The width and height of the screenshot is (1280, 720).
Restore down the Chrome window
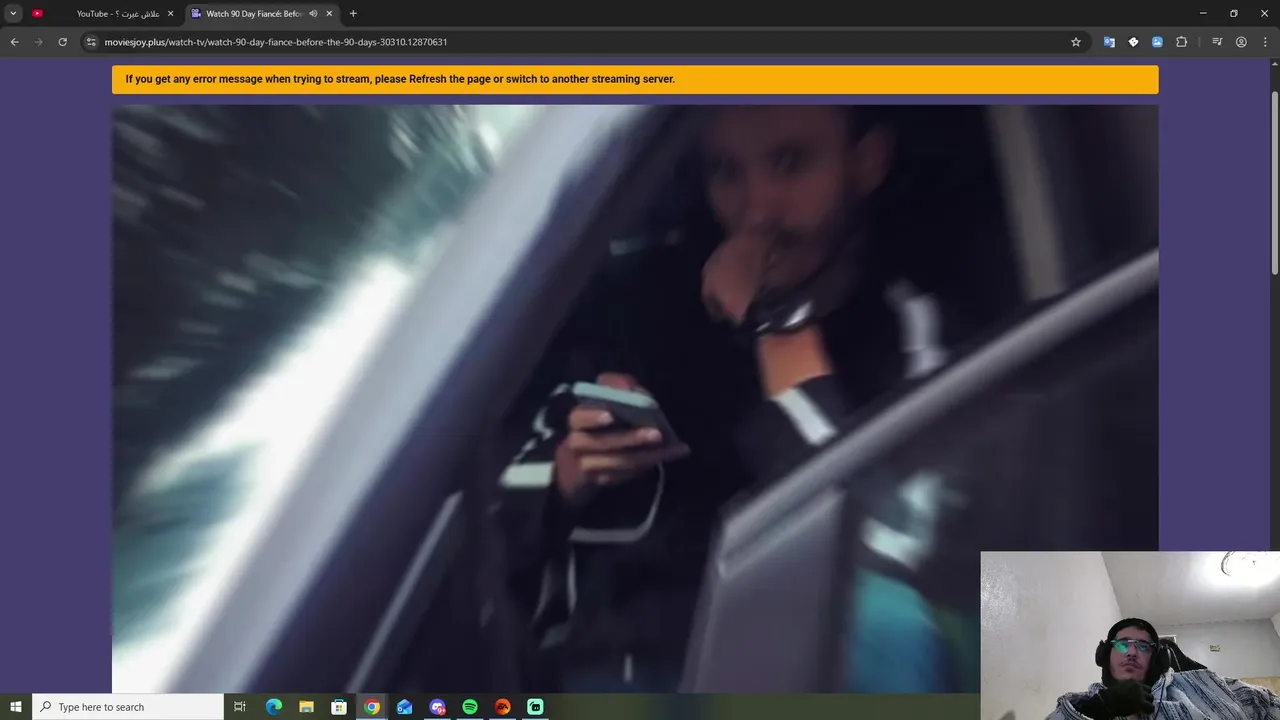point(1234,13)
